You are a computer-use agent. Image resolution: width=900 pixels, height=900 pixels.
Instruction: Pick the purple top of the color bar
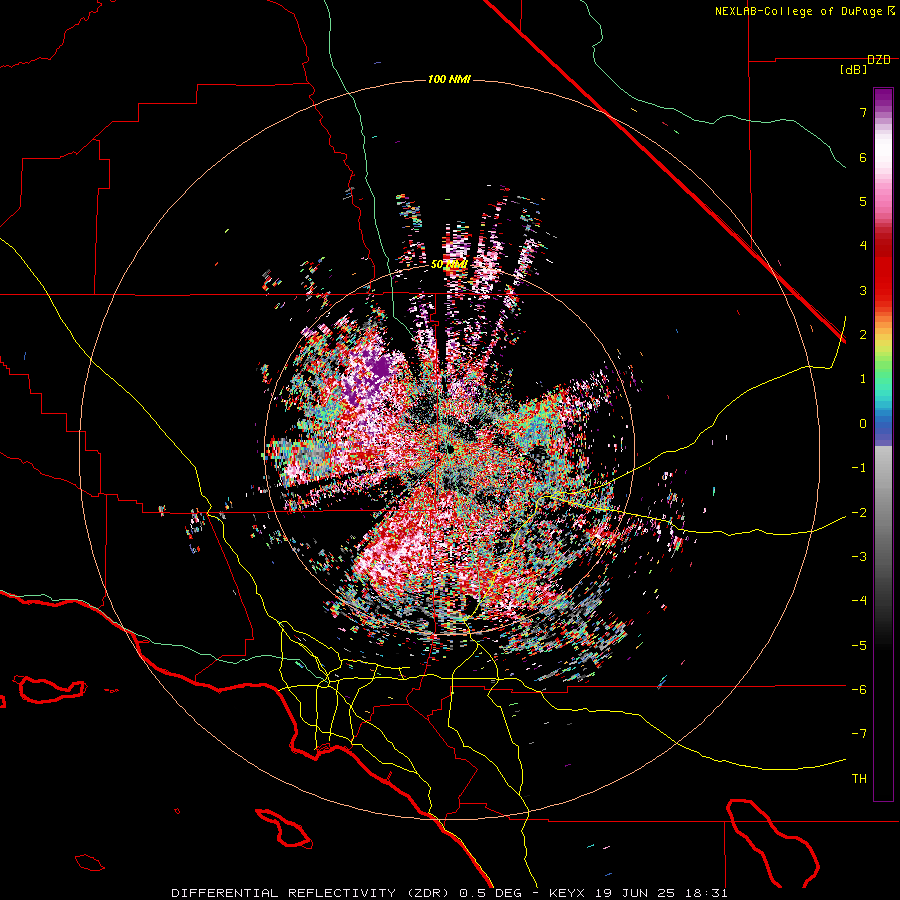(x=883, y=98)
